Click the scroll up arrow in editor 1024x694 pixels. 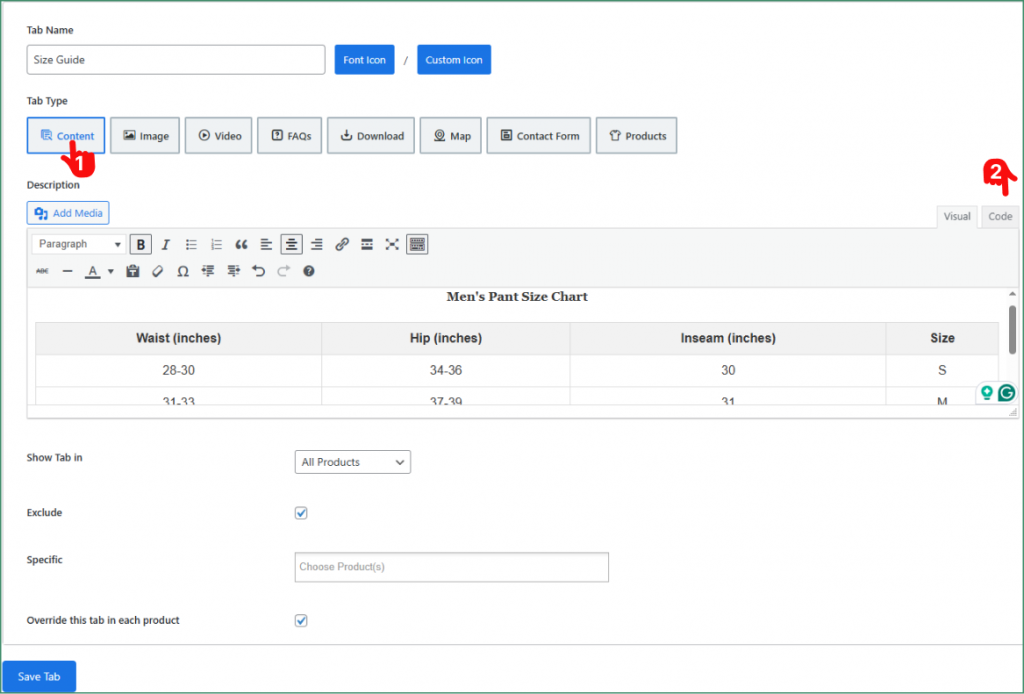(x=1012, y=294)
